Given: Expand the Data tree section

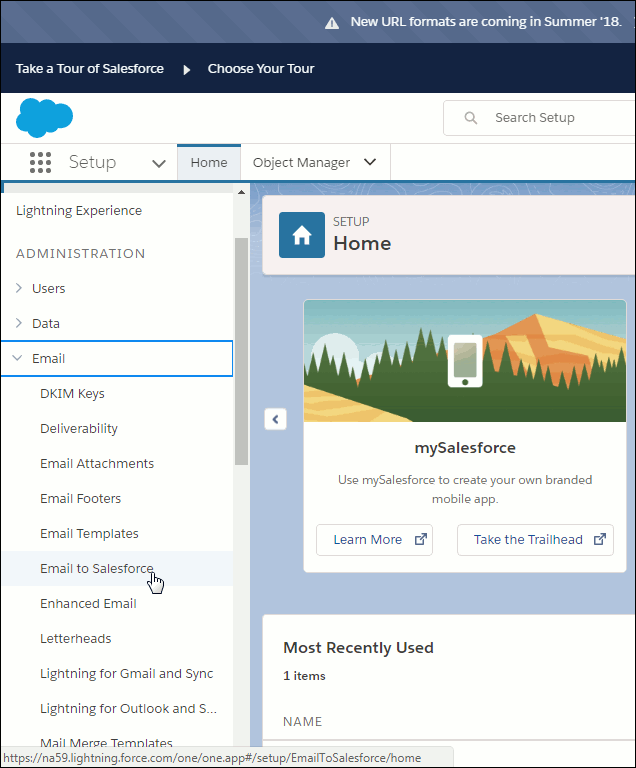Looking at the screenshot, I should (19, 323).
